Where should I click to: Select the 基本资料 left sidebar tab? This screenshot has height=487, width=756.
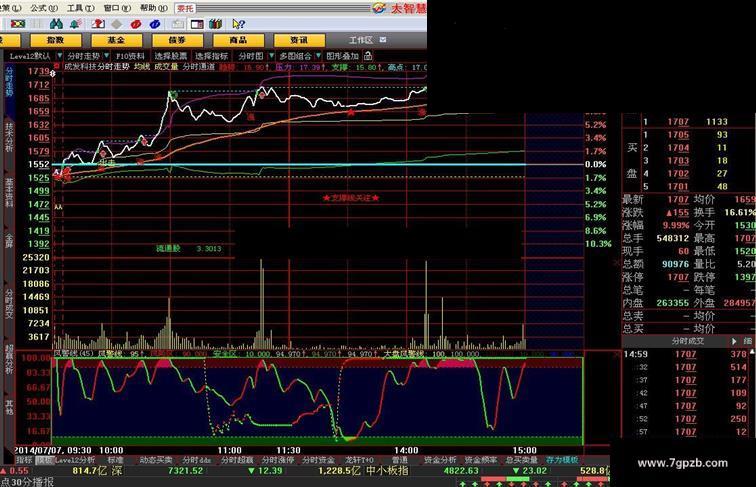9,192
